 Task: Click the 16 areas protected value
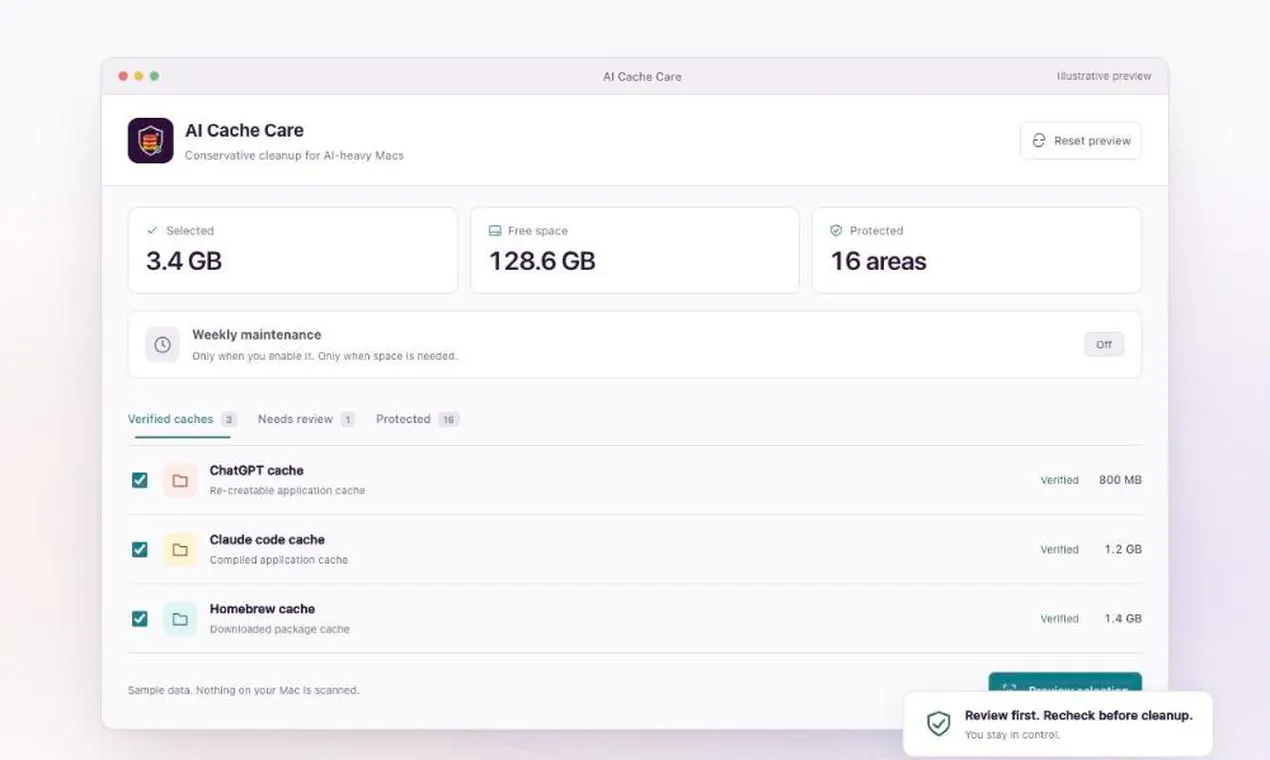tap(879, 261)
